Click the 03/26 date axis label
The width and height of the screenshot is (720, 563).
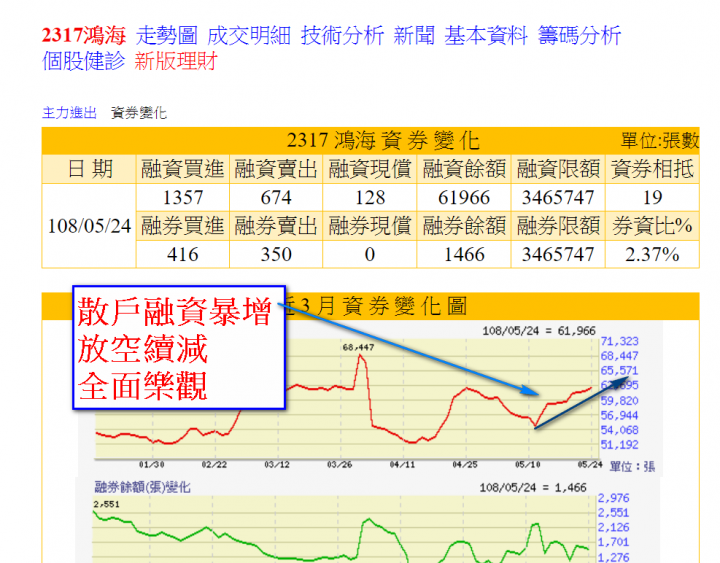pyautogui.click(x=339, y=465)
